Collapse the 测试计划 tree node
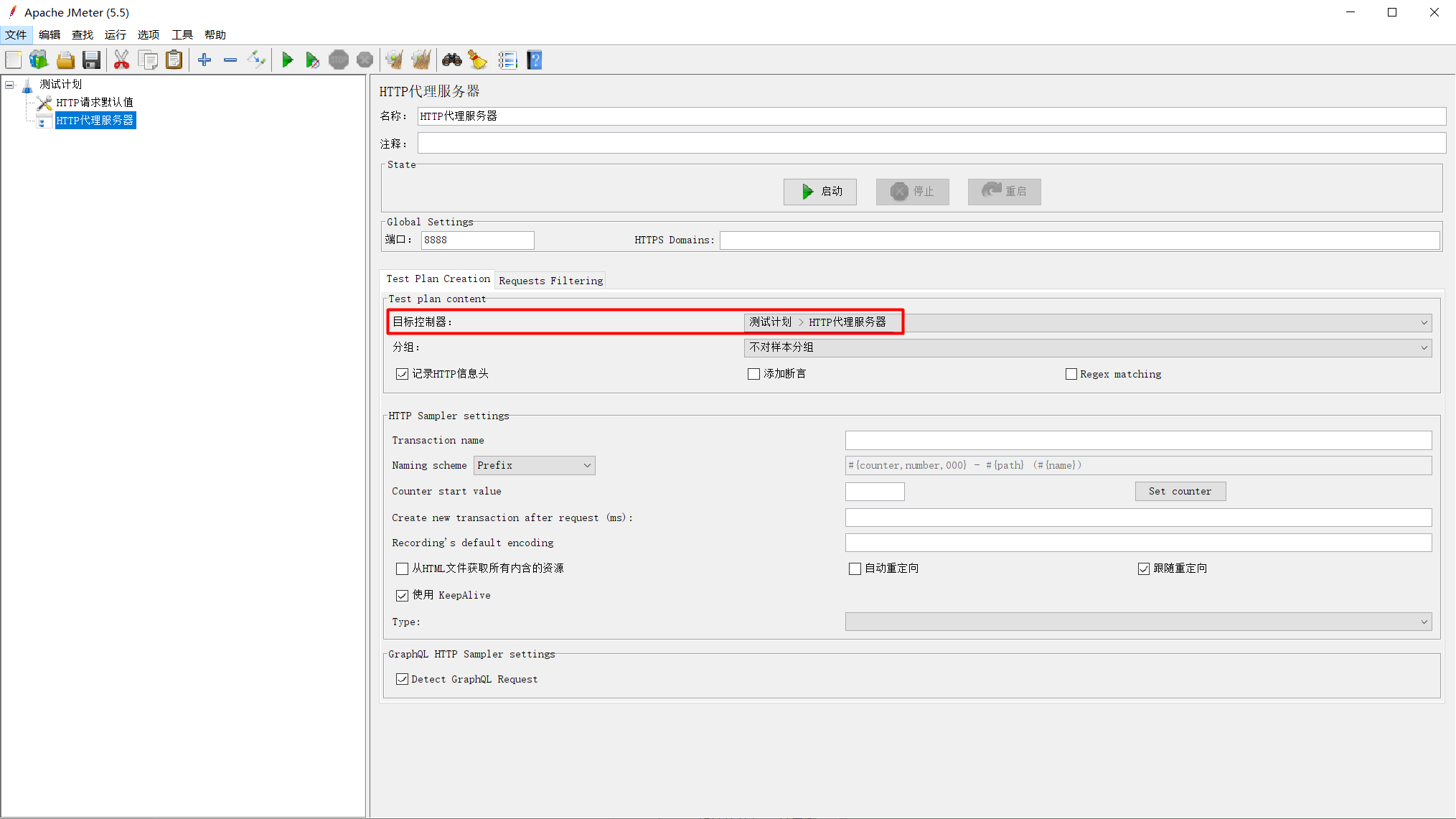This screenshot has width=1456, height=819. click(x=10, y=85)
